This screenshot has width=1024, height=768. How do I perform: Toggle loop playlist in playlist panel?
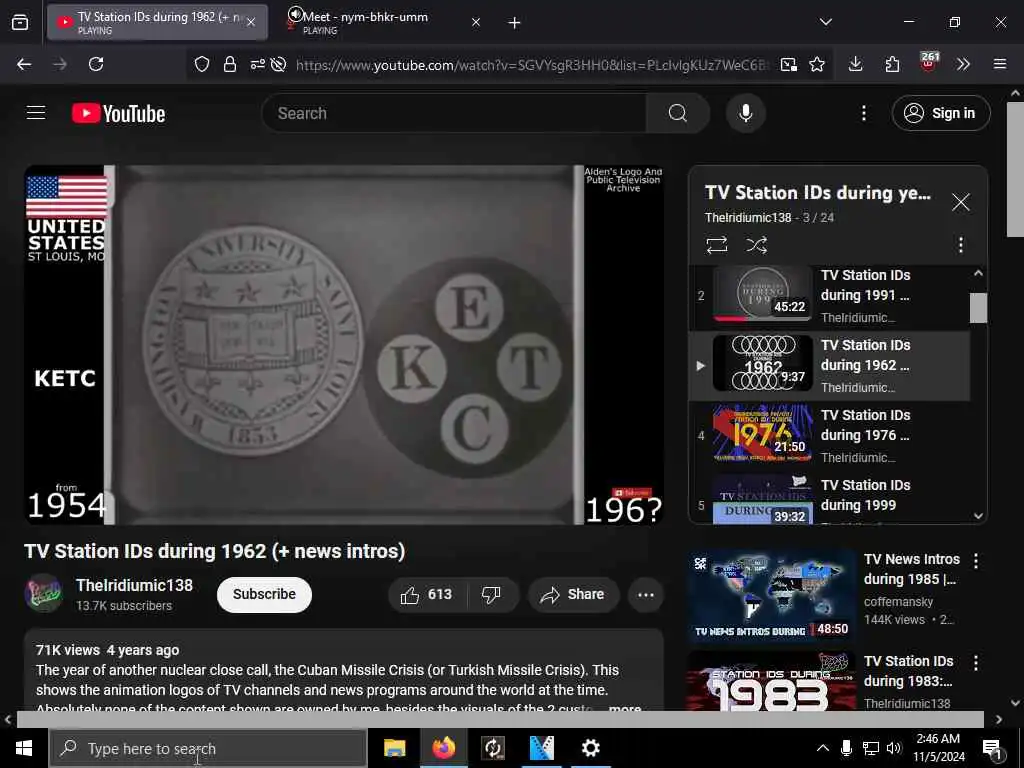(716, 245)
